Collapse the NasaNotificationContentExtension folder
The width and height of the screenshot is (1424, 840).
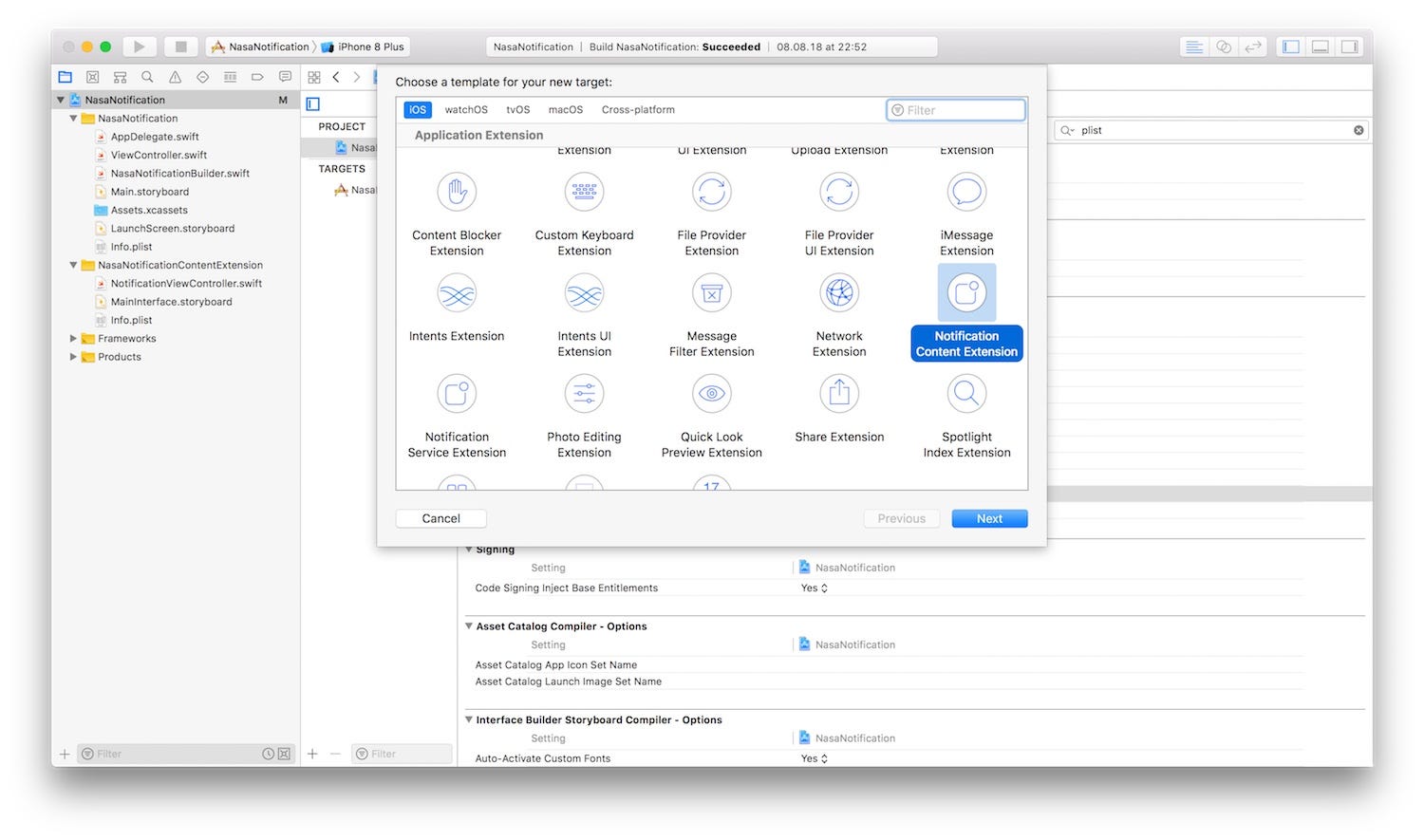(73, 265)
